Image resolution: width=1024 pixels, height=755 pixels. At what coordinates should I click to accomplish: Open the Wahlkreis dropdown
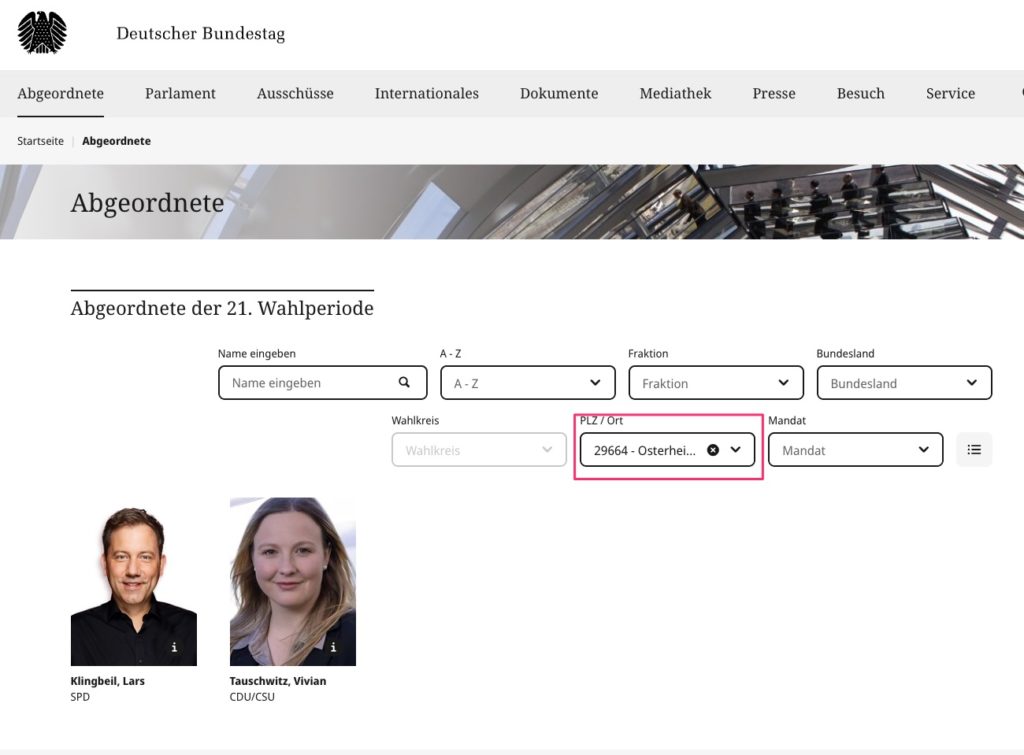[479, 449]
